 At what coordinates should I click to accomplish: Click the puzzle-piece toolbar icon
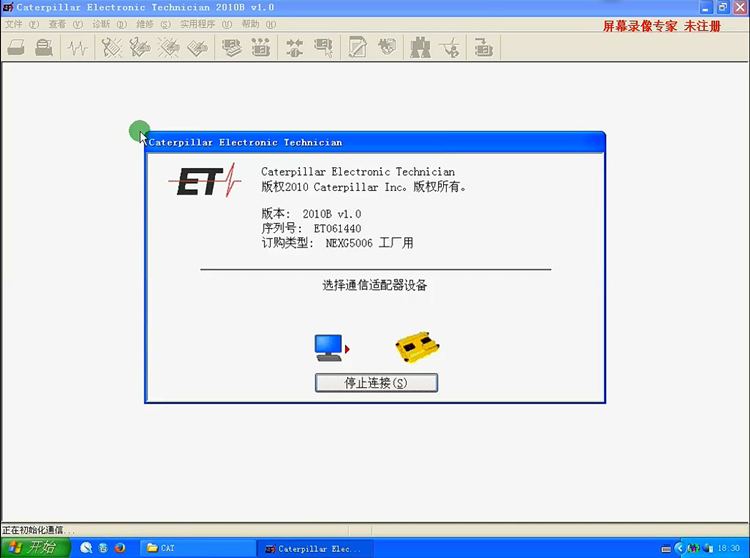tap(387, 48)
